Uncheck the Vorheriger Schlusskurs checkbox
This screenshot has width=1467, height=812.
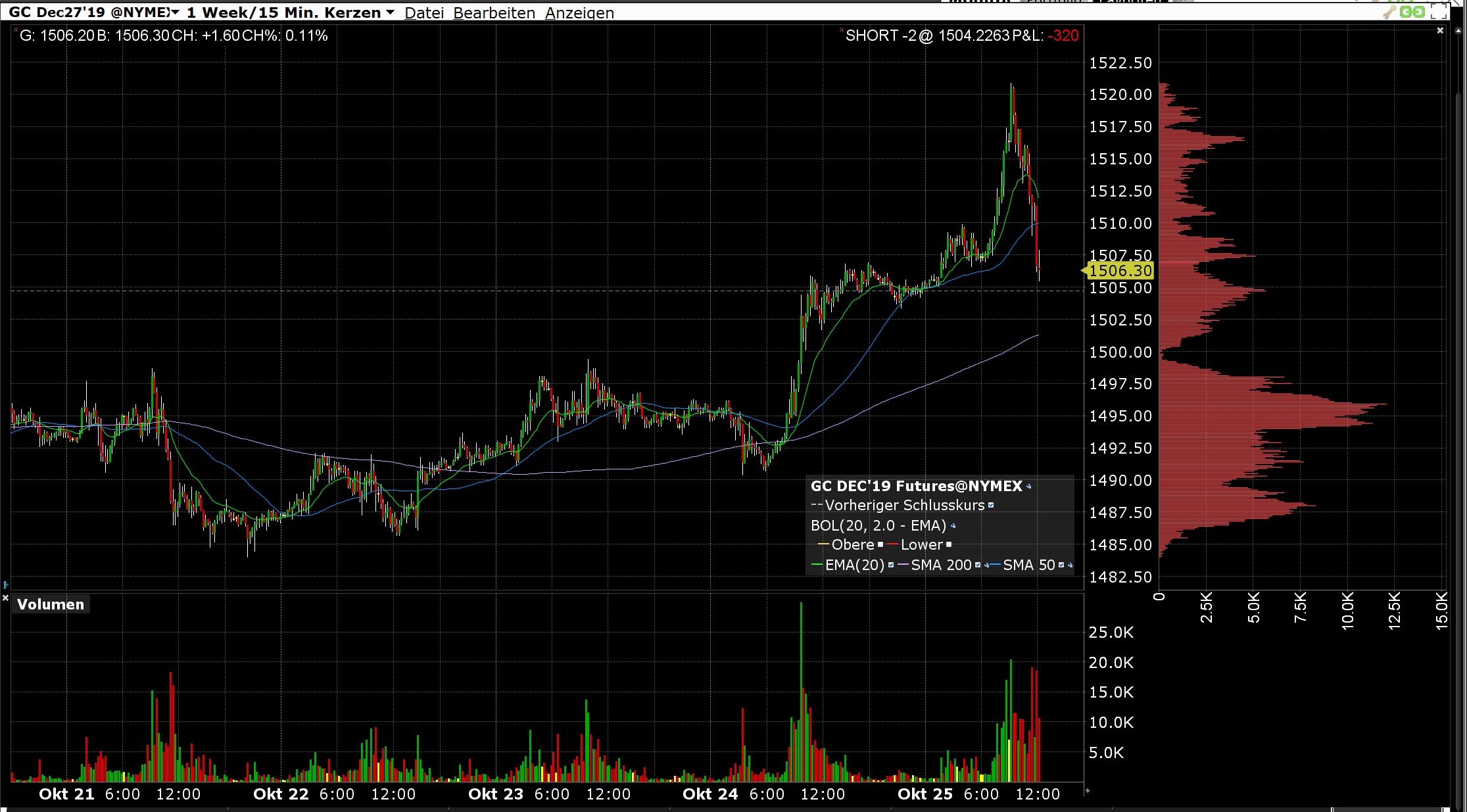(991, 506)
